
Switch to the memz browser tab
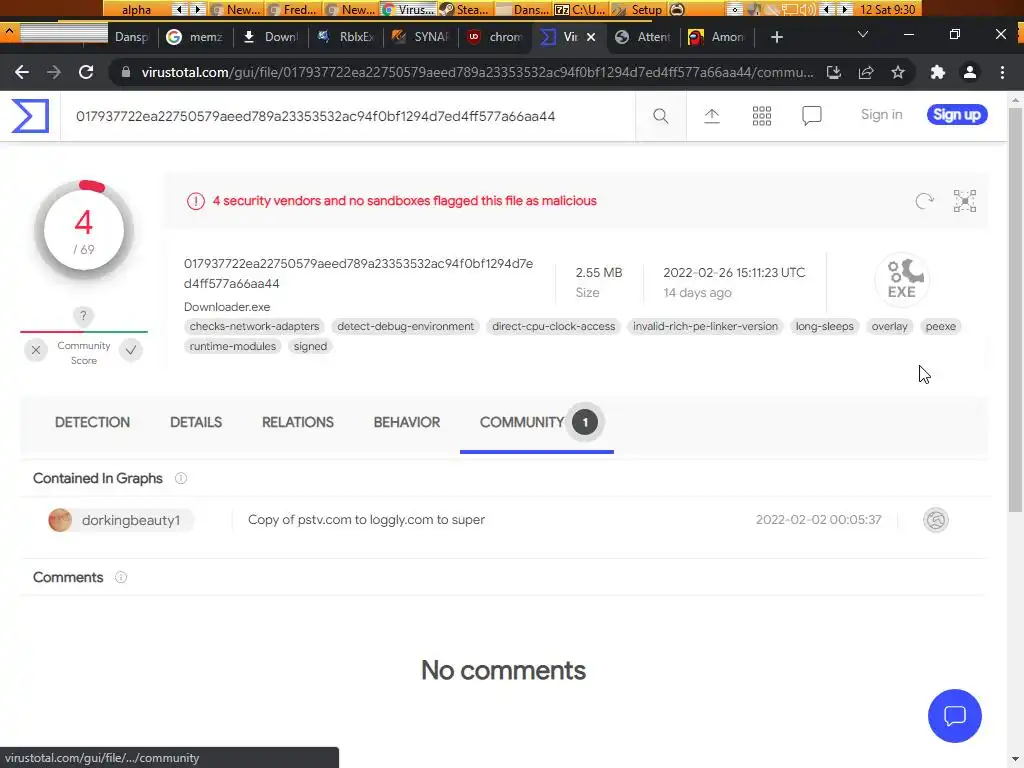(x=194, y=37)
